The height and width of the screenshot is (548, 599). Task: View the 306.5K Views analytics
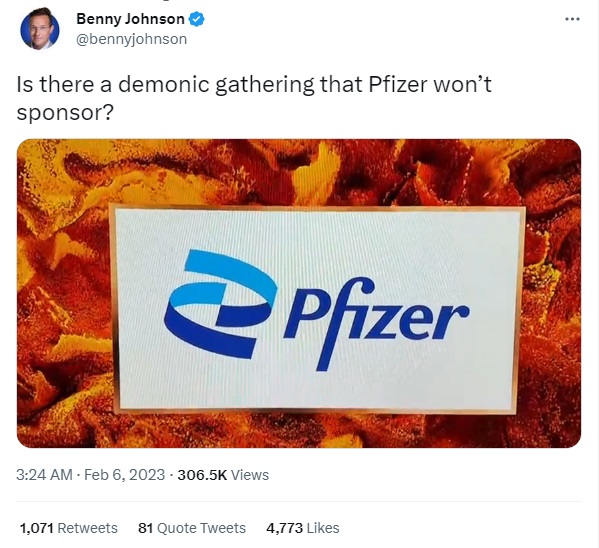[223, 475]
